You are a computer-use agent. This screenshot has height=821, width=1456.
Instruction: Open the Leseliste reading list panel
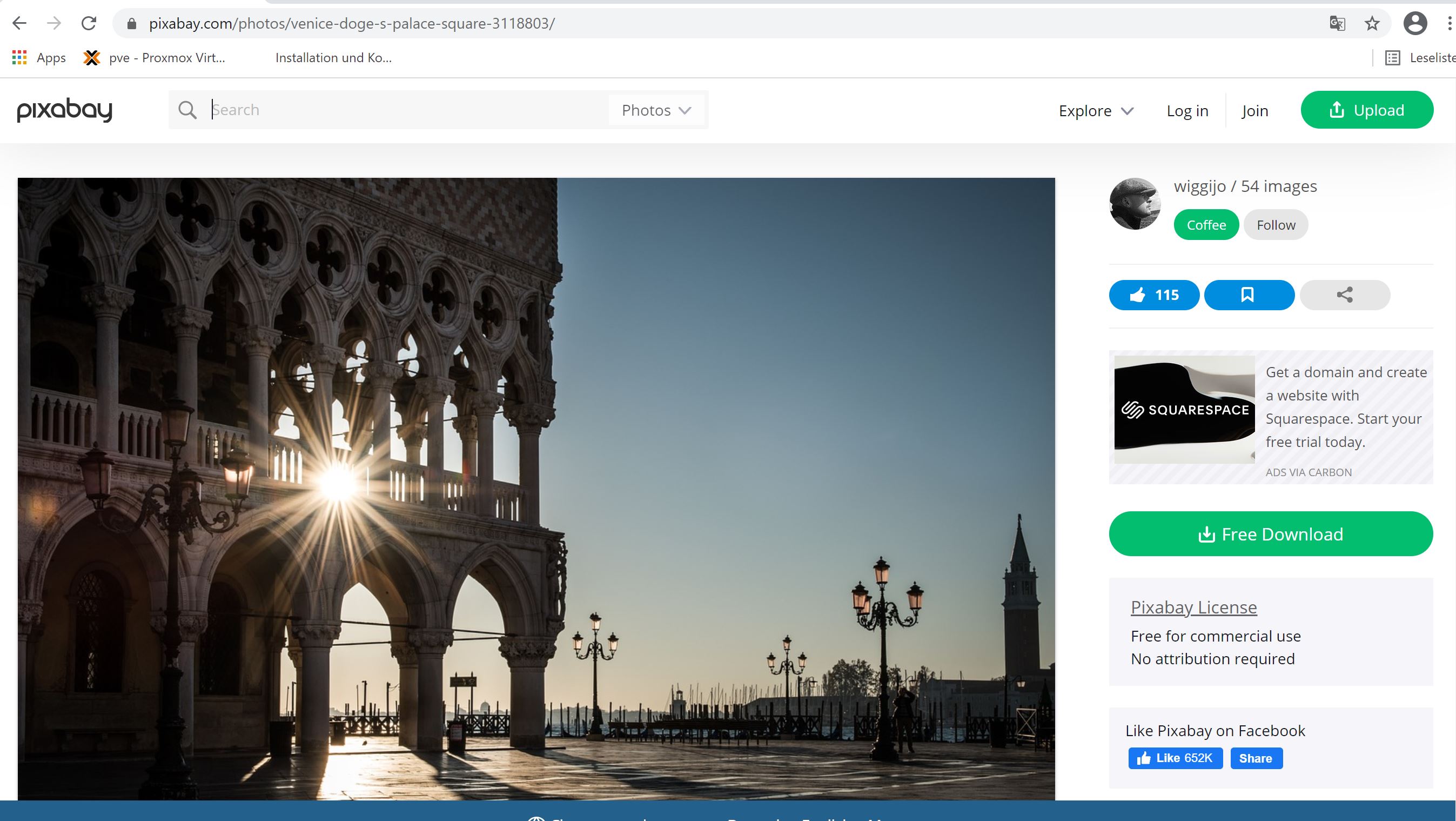point(1420,58)
